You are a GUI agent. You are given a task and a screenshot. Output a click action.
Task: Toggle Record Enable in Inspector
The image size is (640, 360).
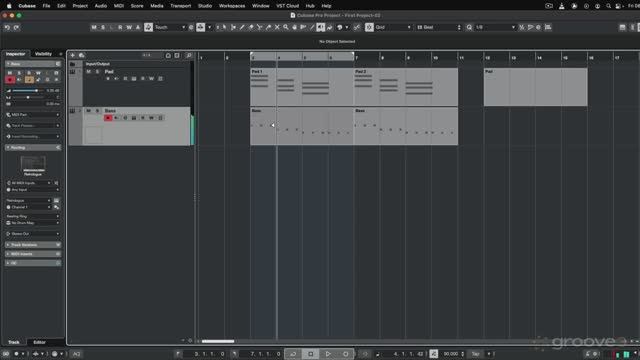[10, 80]
